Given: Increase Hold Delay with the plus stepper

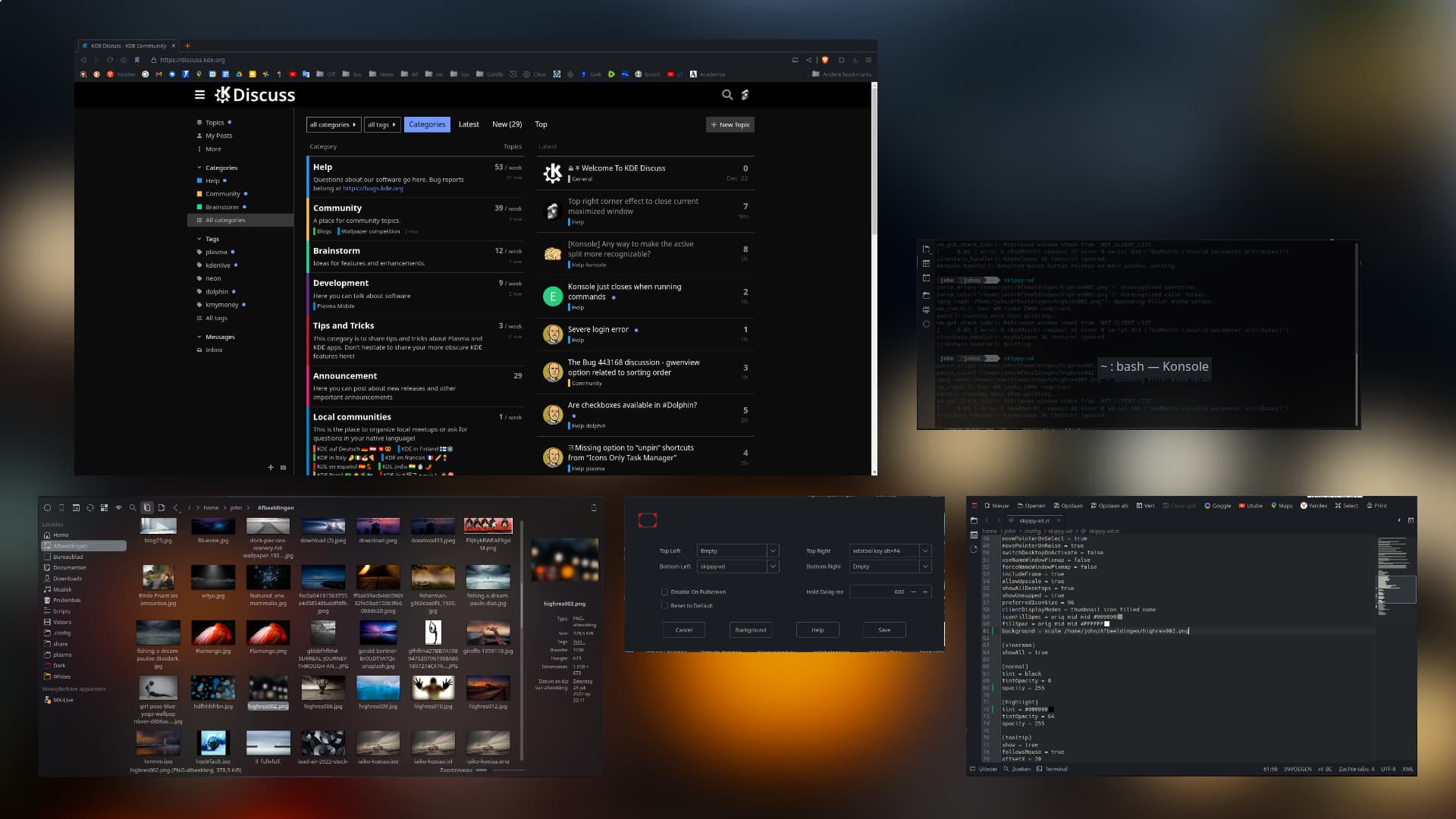Looking at the screenshot, I should pyautogui.click(x=924, y=591).
